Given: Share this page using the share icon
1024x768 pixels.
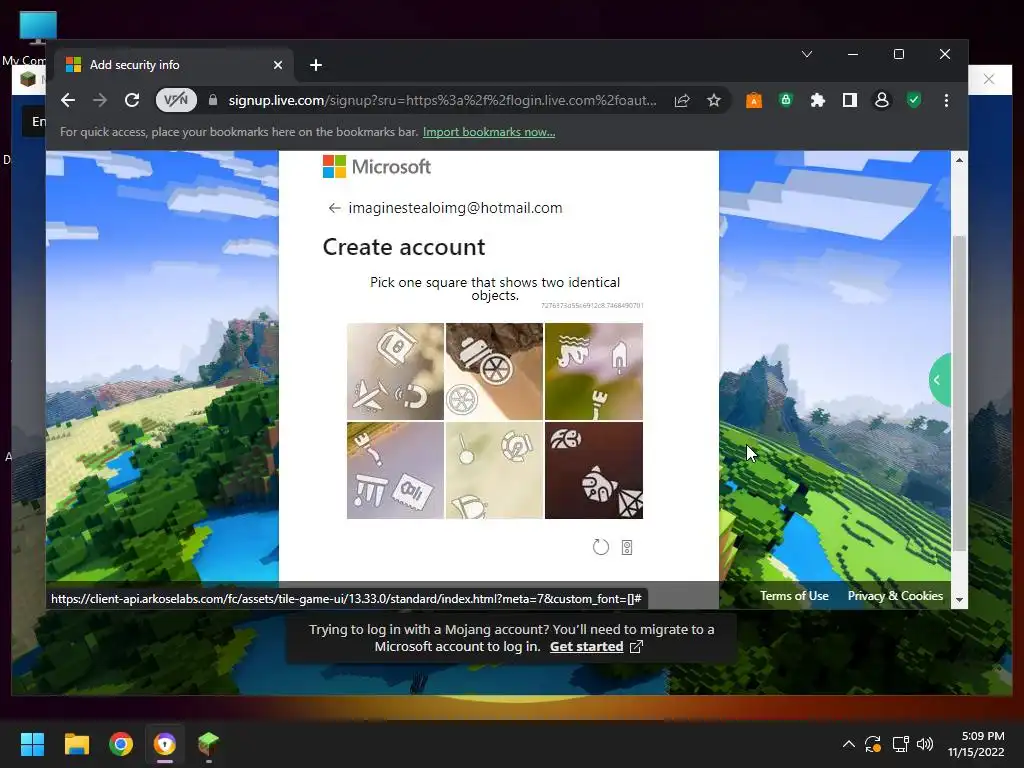Looking at the screenshot, I should [x=682, y=100].
